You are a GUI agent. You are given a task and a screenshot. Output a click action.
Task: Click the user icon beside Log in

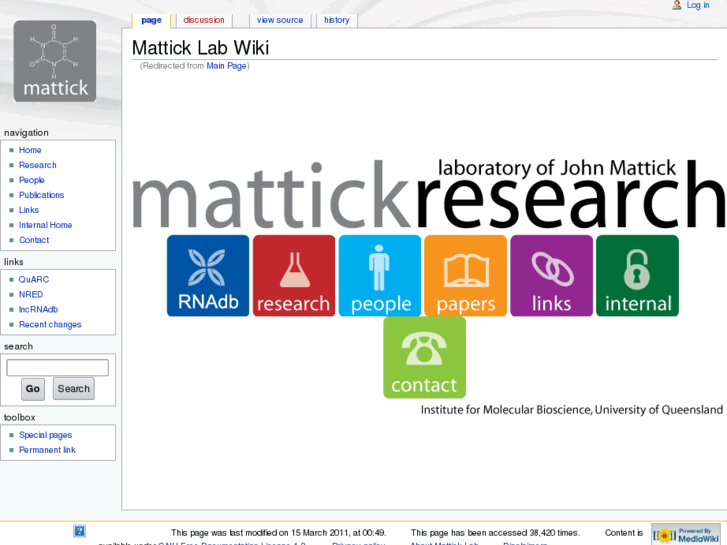(x=677, y=5)
